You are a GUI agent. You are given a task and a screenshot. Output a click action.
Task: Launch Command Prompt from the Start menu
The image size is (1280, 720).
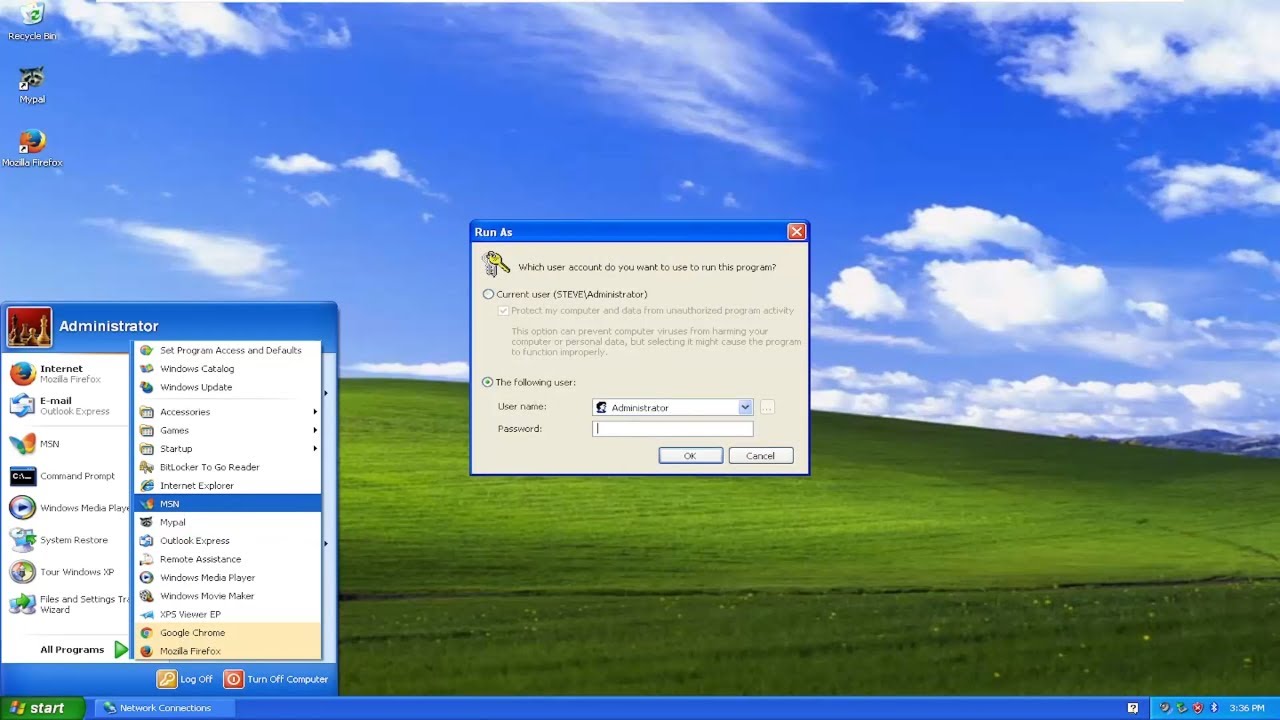(67, 476)
